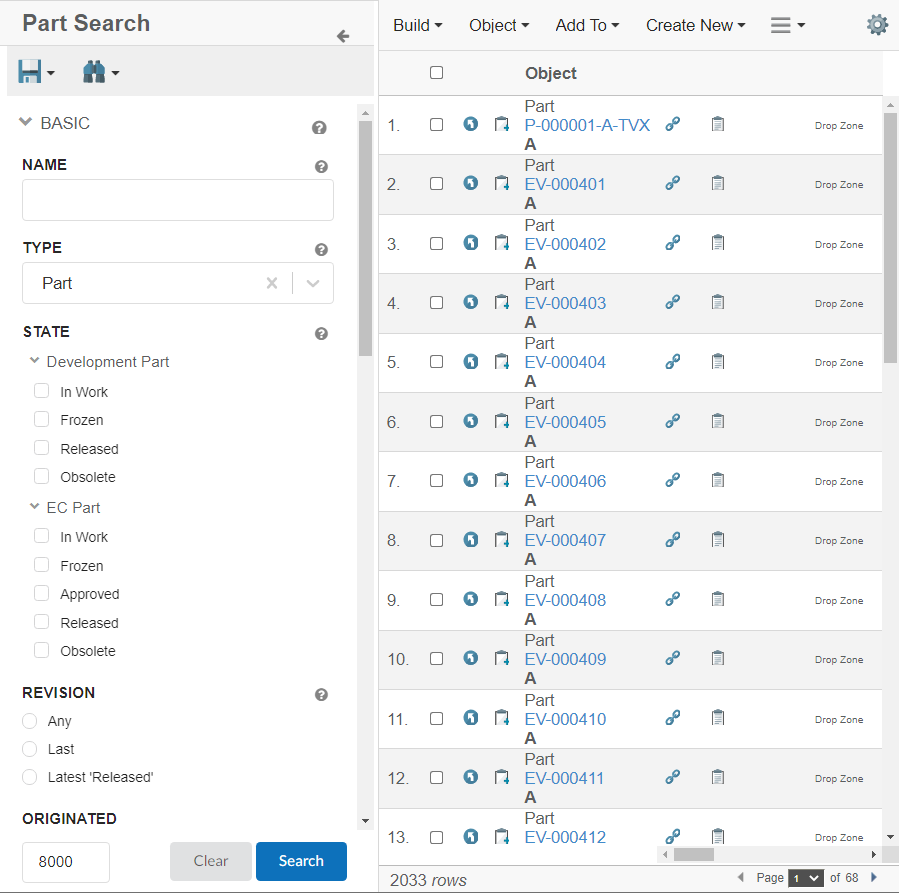Open the binoculars saved searches icon
Viewport: 899px width, 893px height.
click(94, 72)
